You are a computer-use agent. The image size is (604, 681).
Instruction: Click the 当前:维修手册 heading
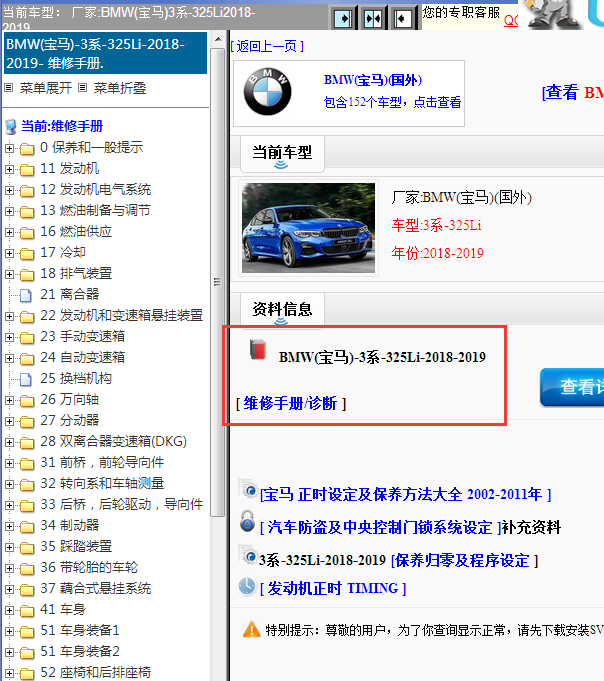click(x=62, y=126)
